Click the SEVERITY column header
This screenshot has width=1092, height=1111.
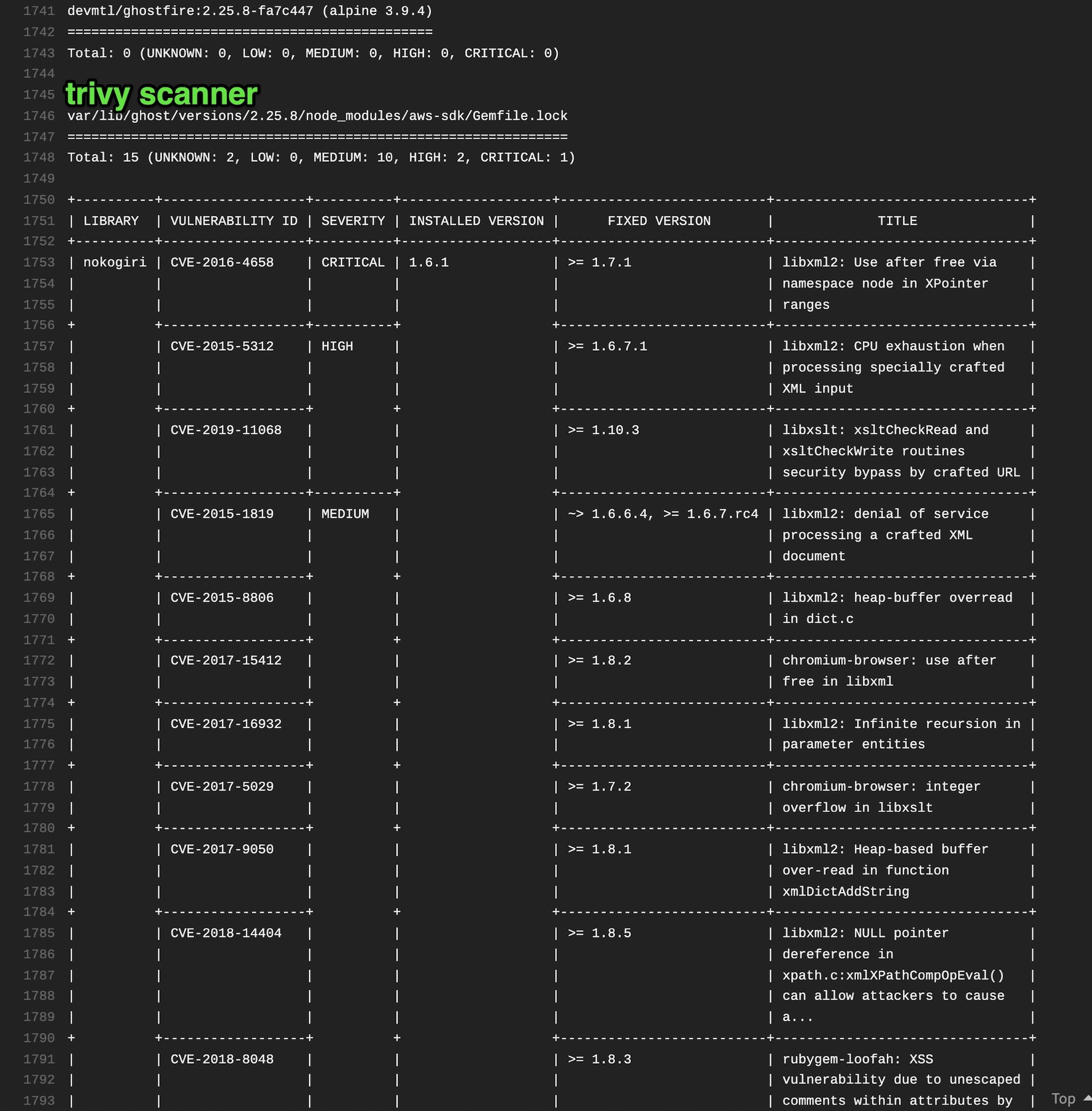point(353,221)
